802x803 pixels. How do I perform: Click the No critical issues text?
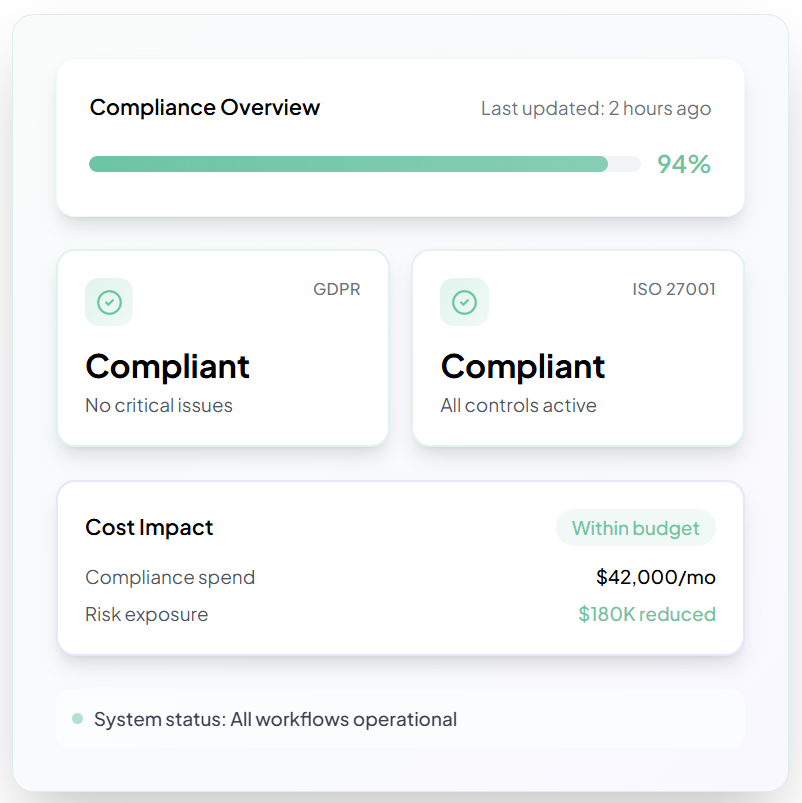pyautogui.click(x=159, y=405)
